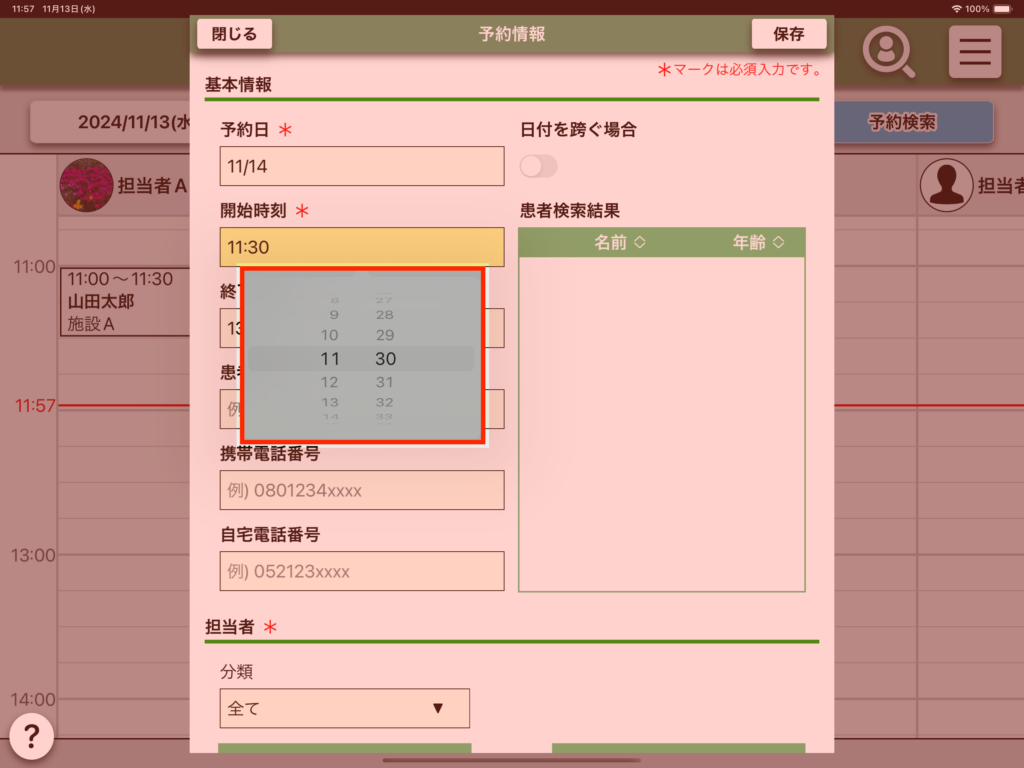Tap the 担当者A flower avatar
The image size is (1024, 768).
click(86, 185)
